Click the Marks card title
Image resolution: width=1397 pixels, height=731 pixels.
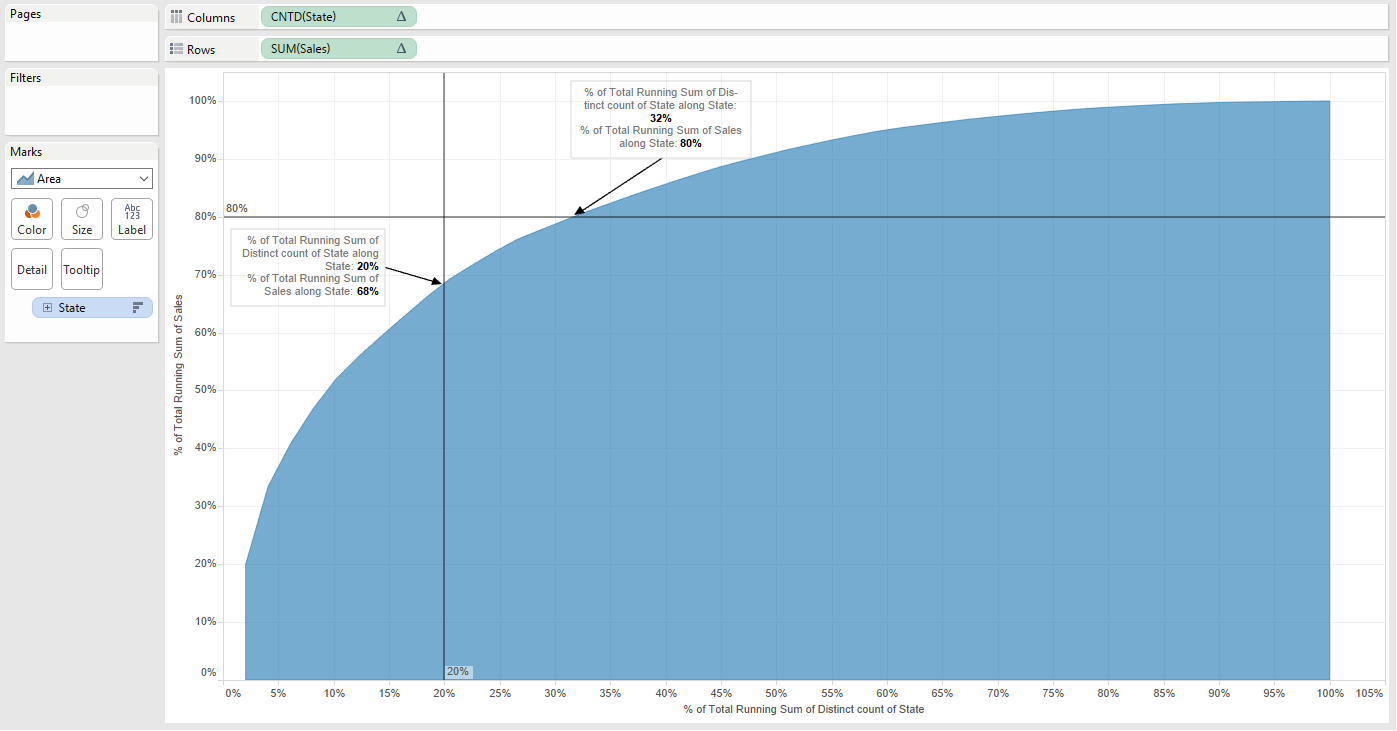[26, 152]
